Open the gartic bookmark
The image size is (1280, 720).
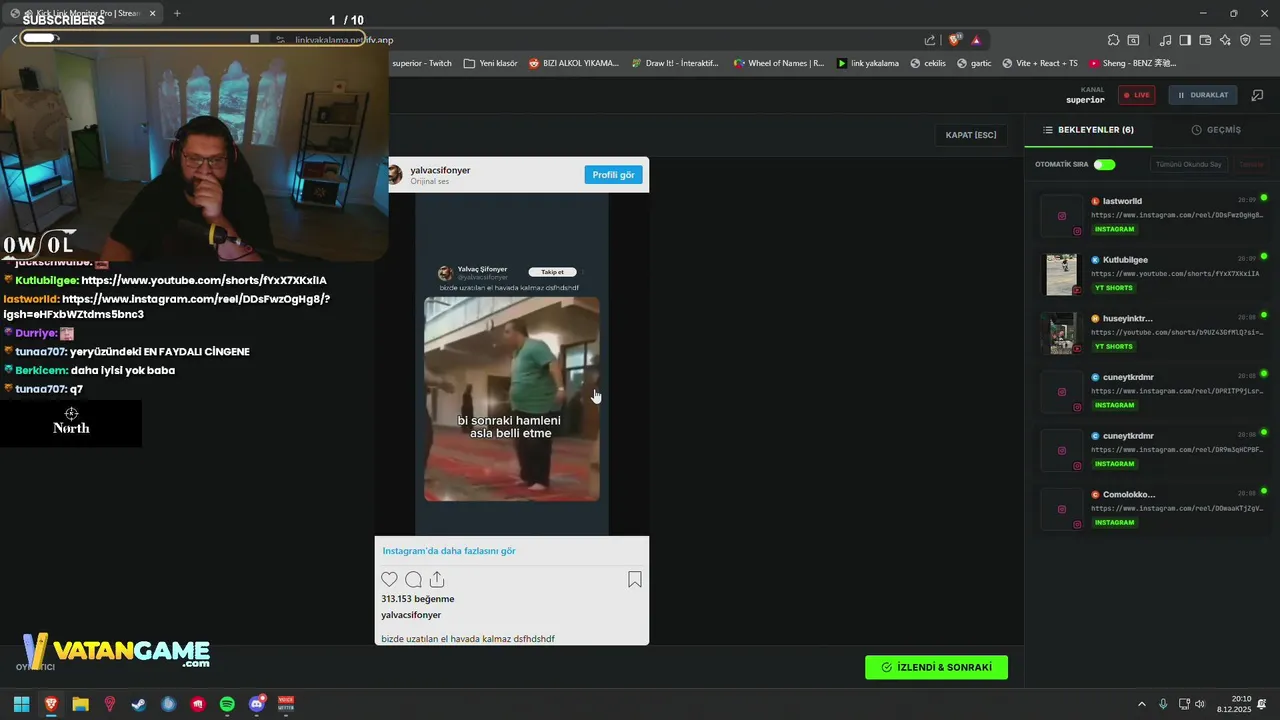(x=974, y=63)
